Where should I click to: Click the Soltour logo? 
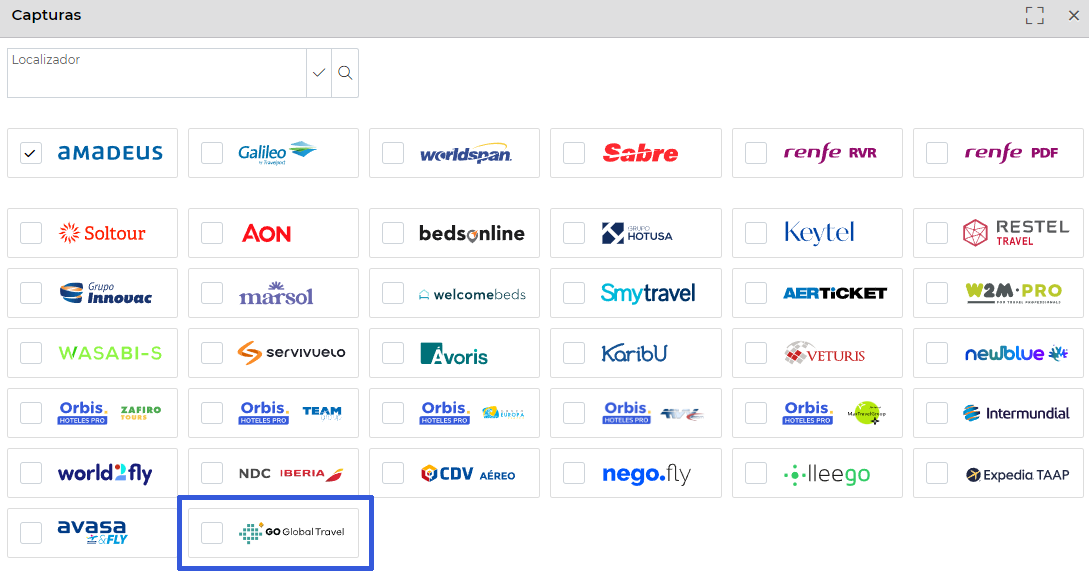102,233
